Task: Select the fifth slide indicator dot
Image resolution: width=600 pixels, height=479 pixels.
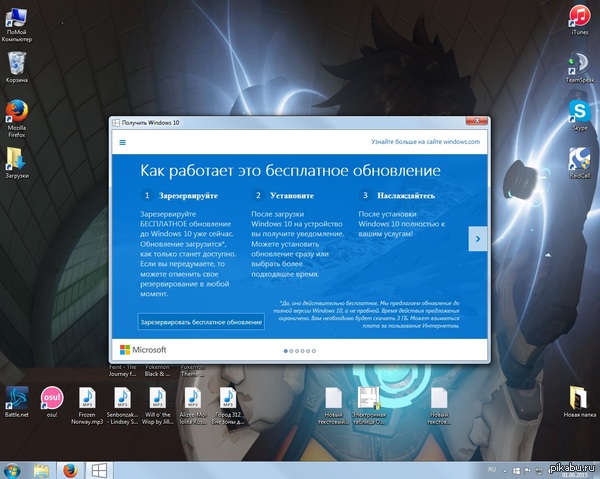Action: 308,351
